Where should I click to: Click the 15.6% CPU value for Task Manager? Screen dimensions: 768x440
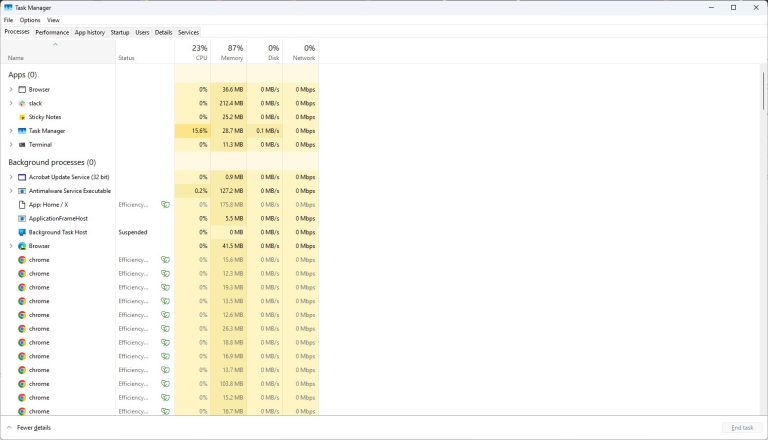tap(199, 131)
